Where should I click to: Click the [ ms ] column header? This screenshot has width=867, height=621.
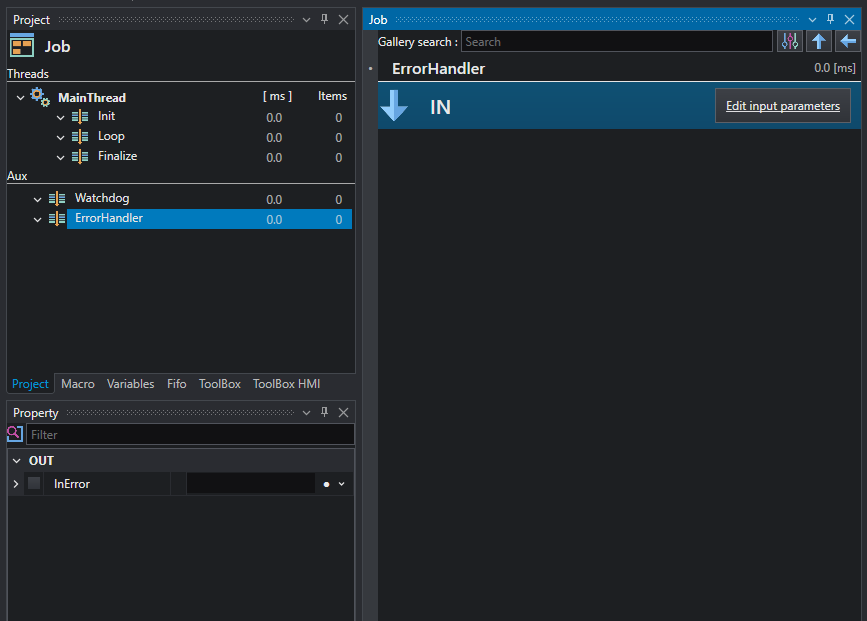pos(277,96)
